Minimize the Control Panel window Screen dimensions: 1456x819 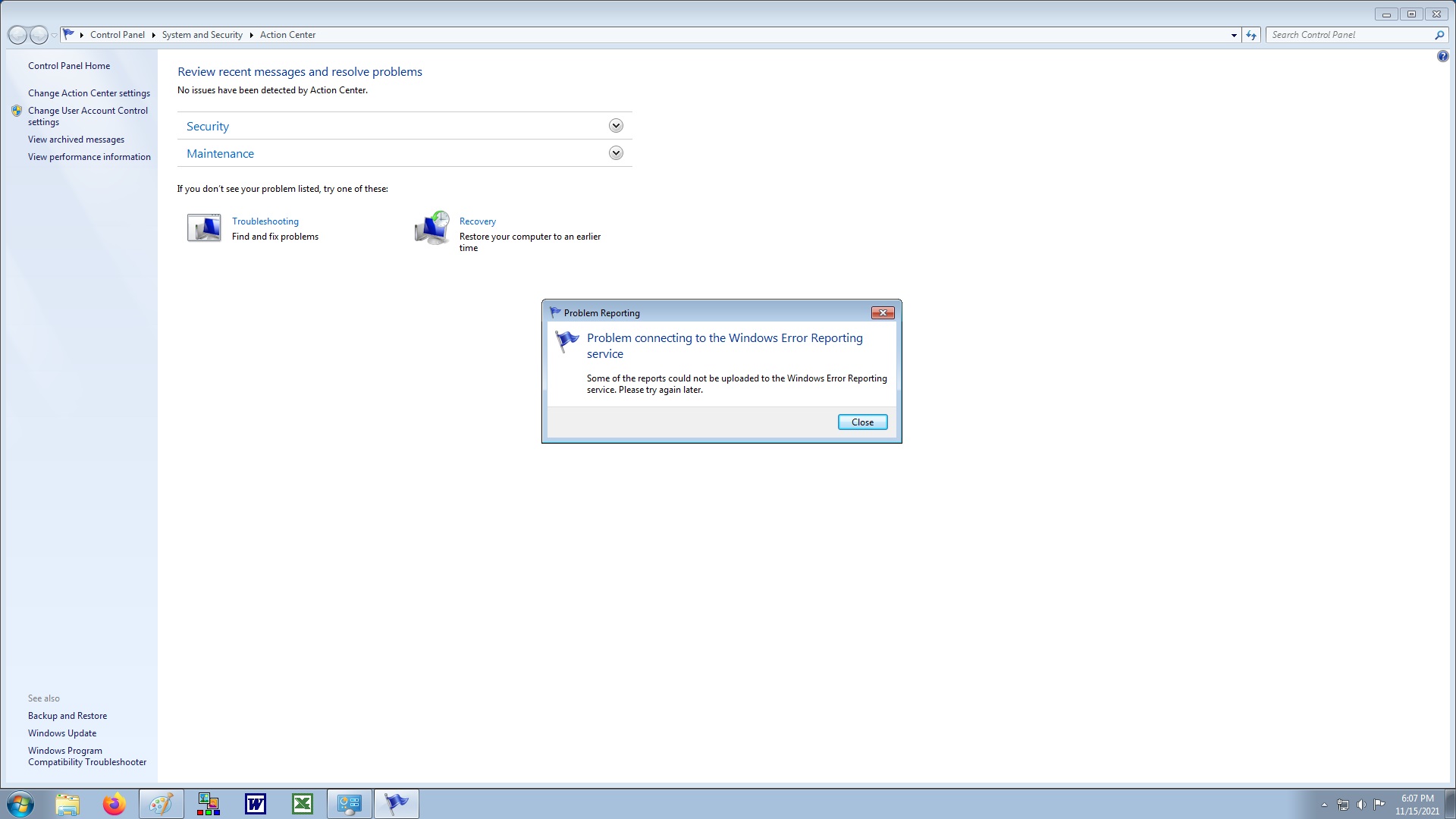pyautogui.click(x=1386, y=14)
